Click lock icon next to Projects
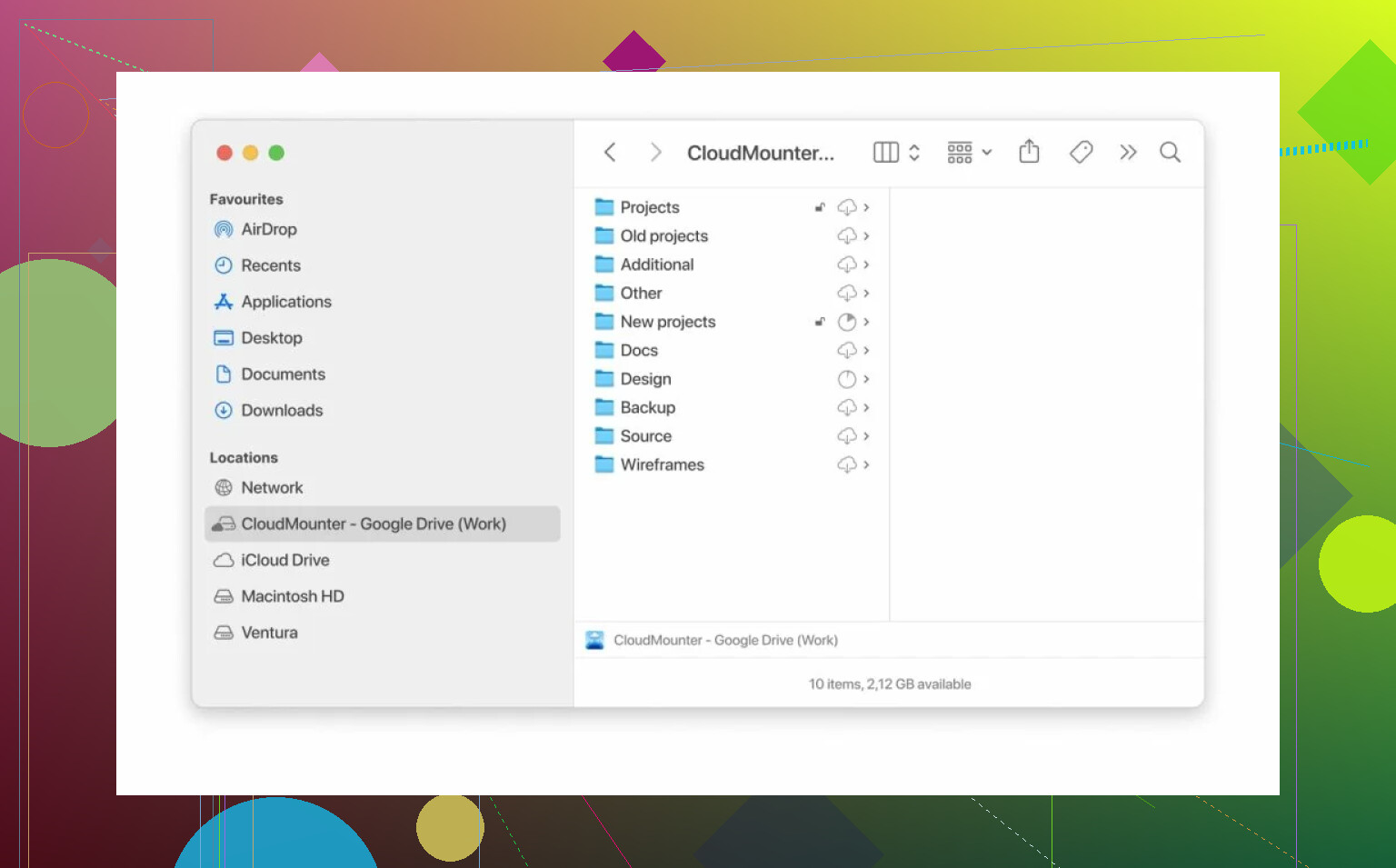 click(820, 207)
